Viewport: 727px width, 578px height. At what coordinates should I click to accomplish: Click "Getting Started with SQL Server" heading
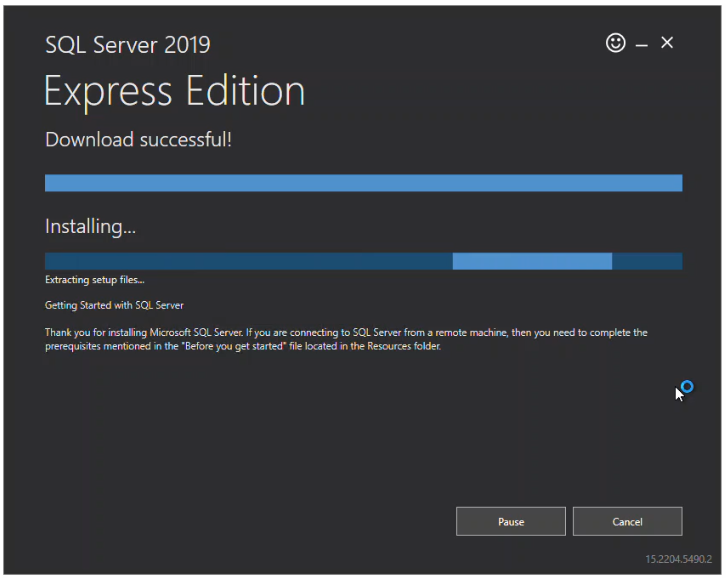coord(114,305)
